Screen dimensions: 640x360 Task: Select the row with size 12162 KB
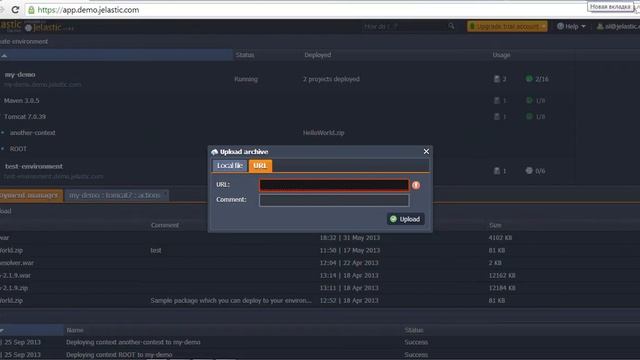click(x=320, y=276)
